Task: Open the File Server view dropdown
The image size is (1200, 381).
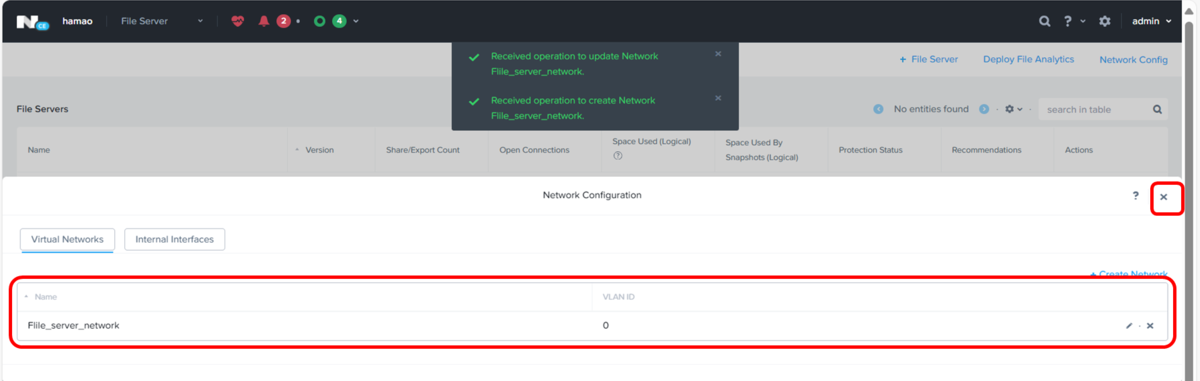Action: [161, 21]
